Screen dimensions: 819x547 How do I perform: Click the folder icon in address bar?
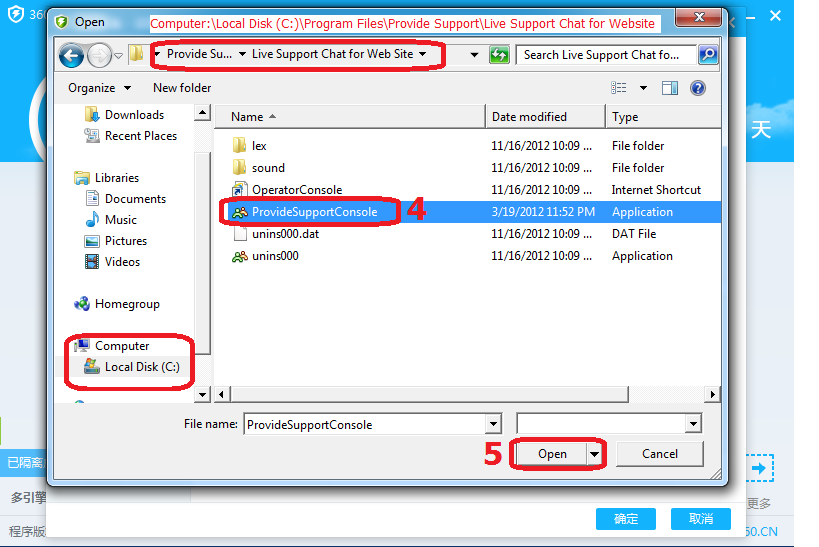(136, 53)
